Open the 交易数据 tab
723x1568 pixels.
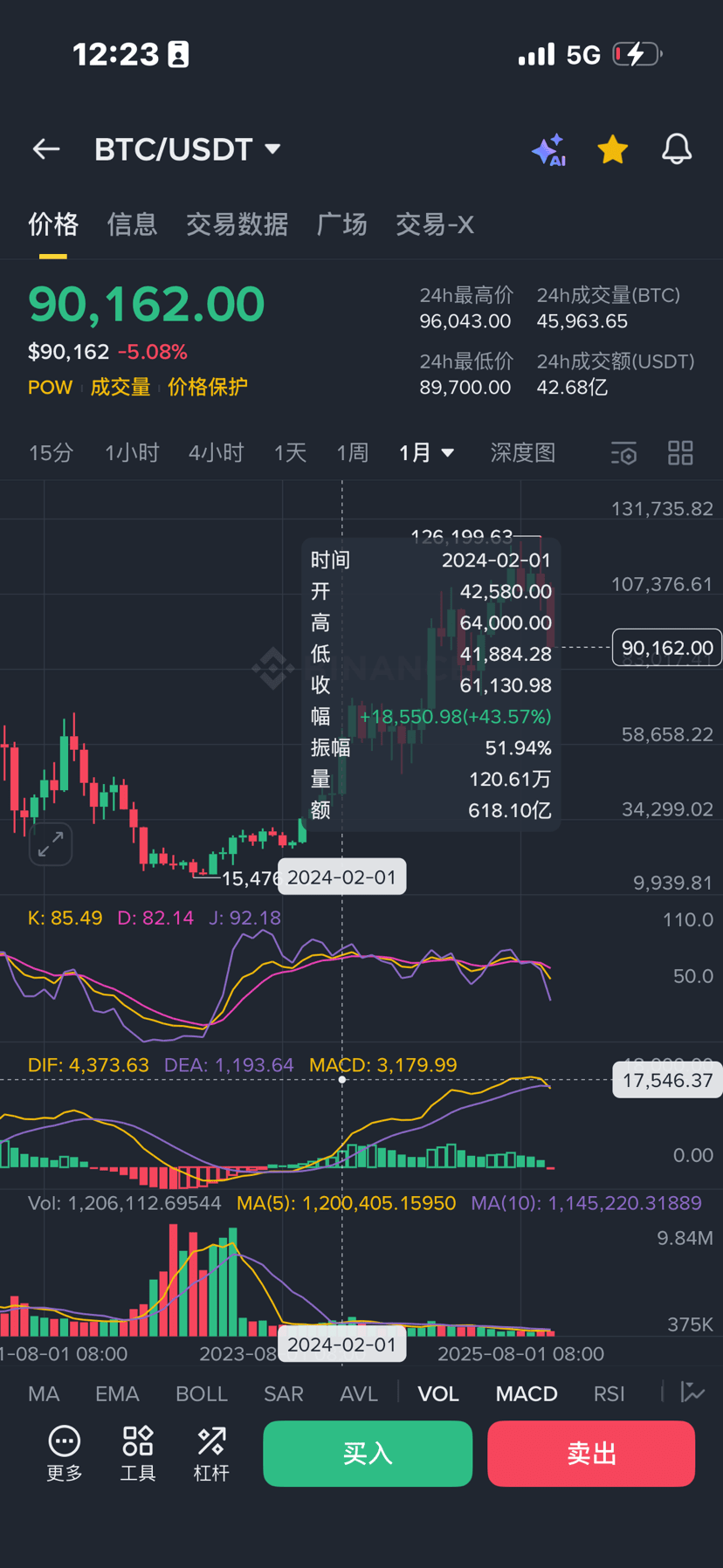[237, 224]
